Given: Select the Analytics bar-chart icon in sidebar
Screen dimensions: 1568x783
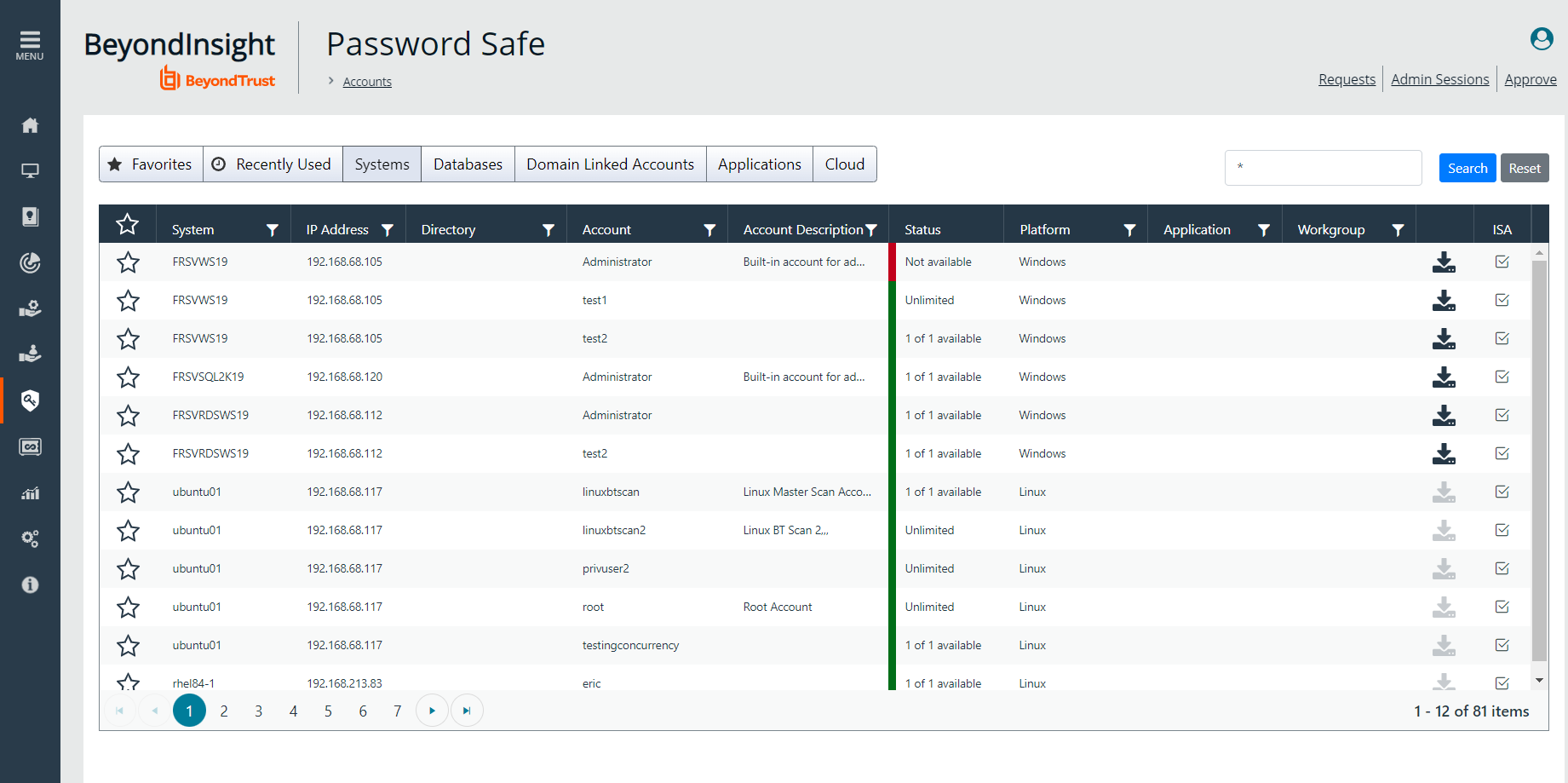Looking at the screenshot, I should tap(30, 492).
